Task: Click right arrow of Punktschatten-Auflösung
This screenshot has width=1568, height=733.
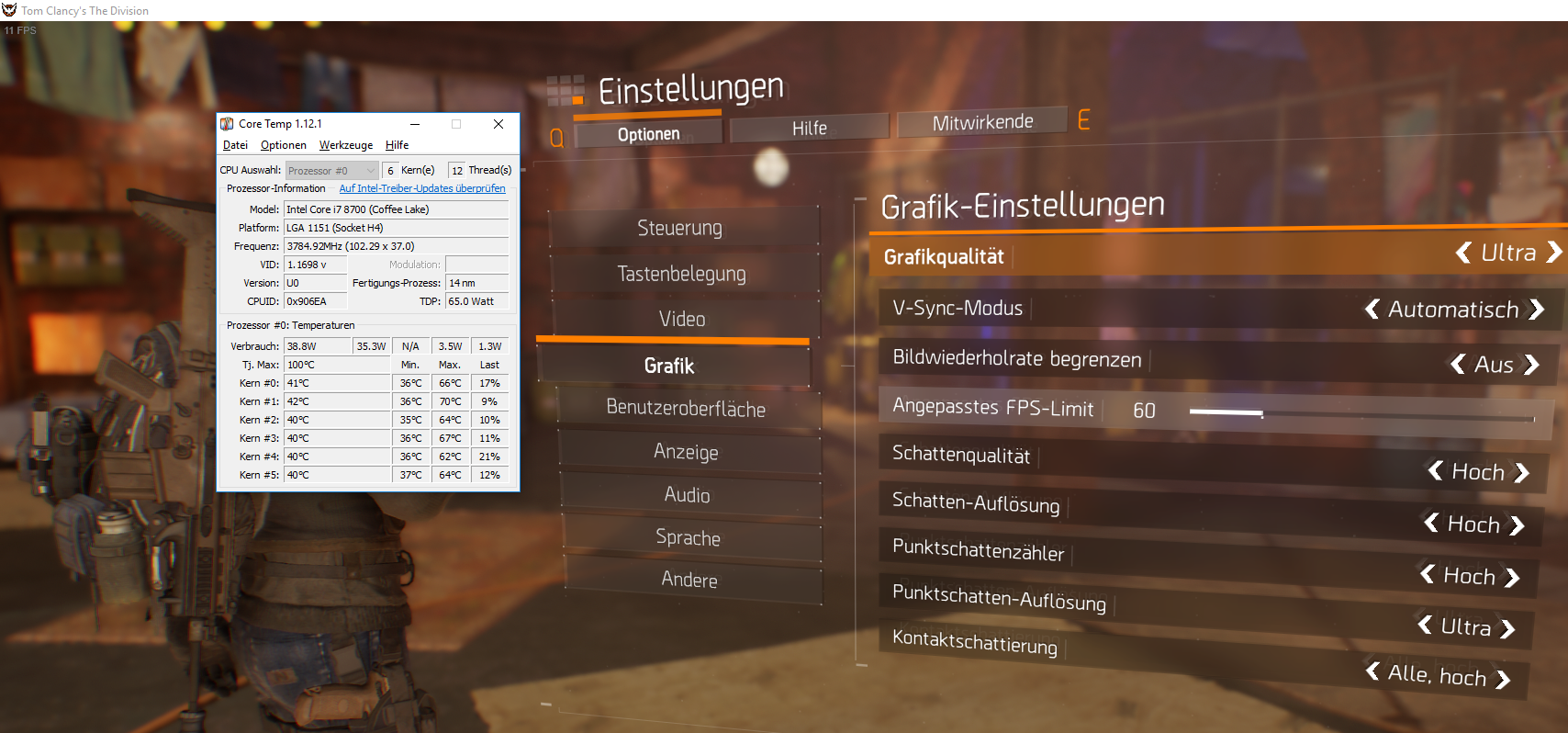Action: click(x=1508, y=629)
